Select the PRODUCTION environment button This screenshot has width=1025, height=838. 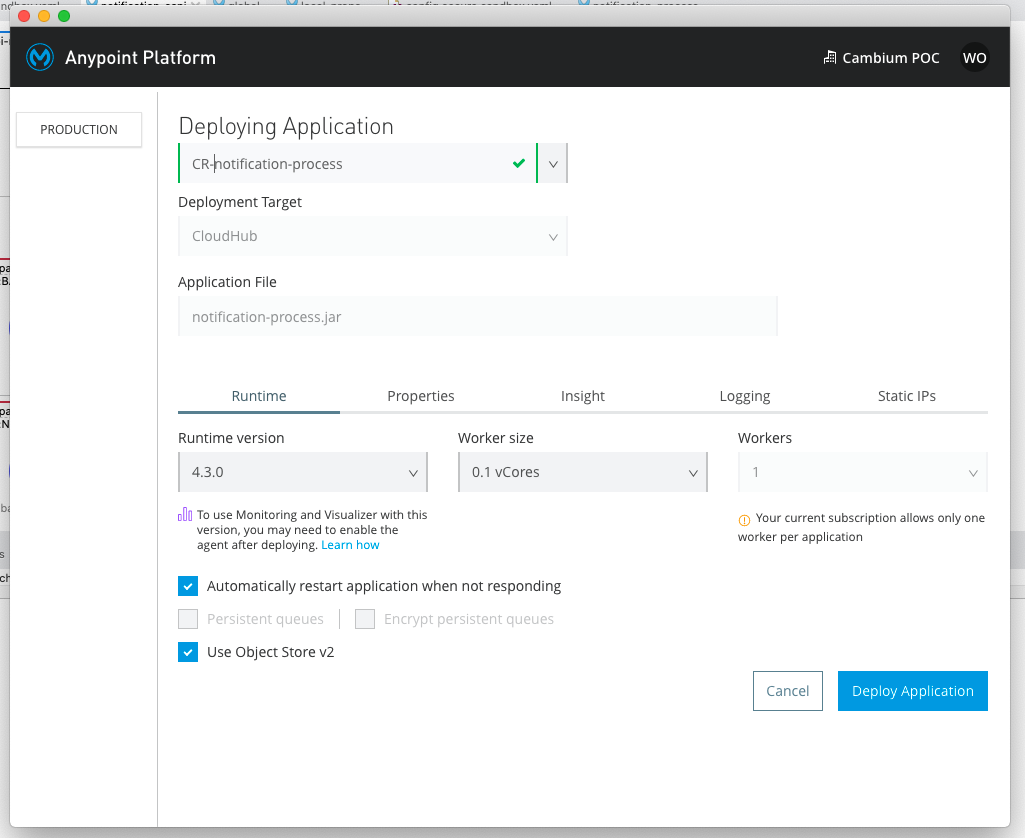79,130
